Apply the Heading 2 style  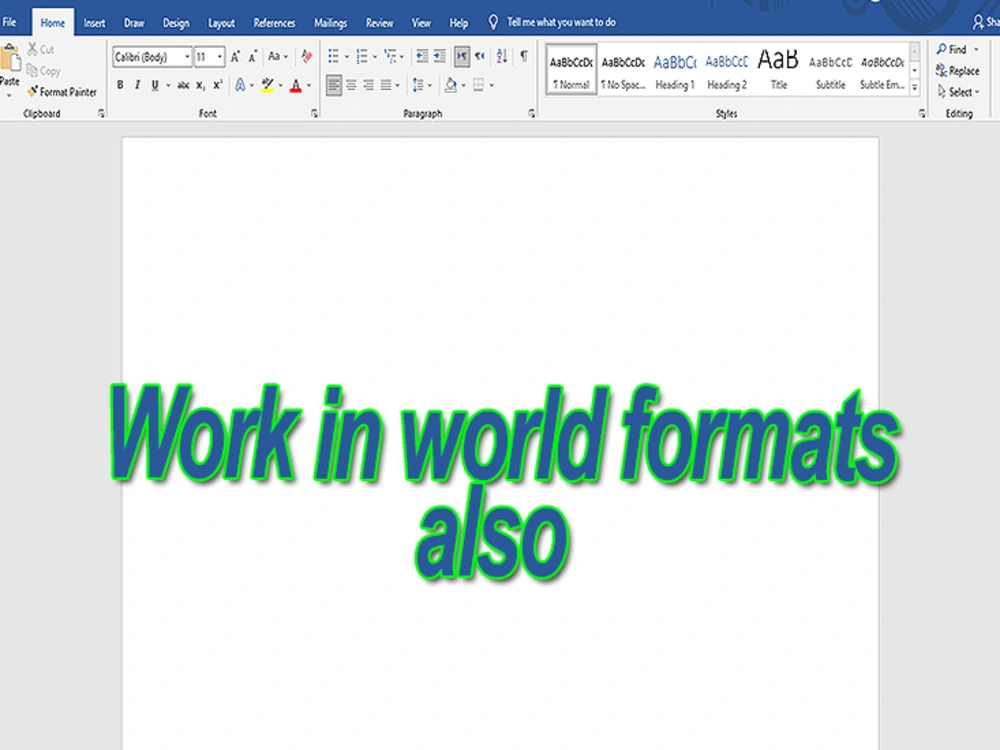click(726, 70)
